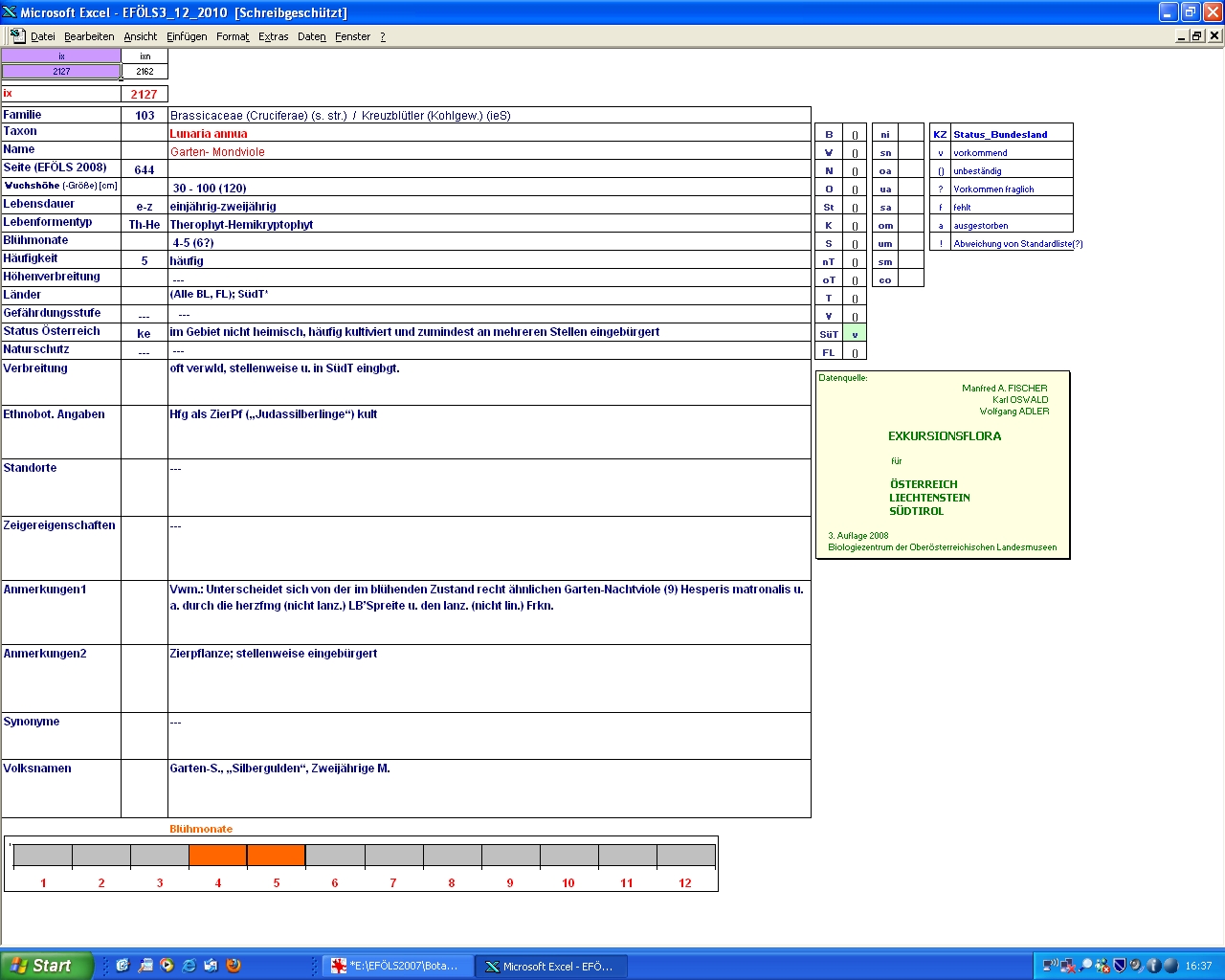Minimize the workbook window in the menu bar
This screenshot has height=980, width=1225.
[x=1181, y=36]
